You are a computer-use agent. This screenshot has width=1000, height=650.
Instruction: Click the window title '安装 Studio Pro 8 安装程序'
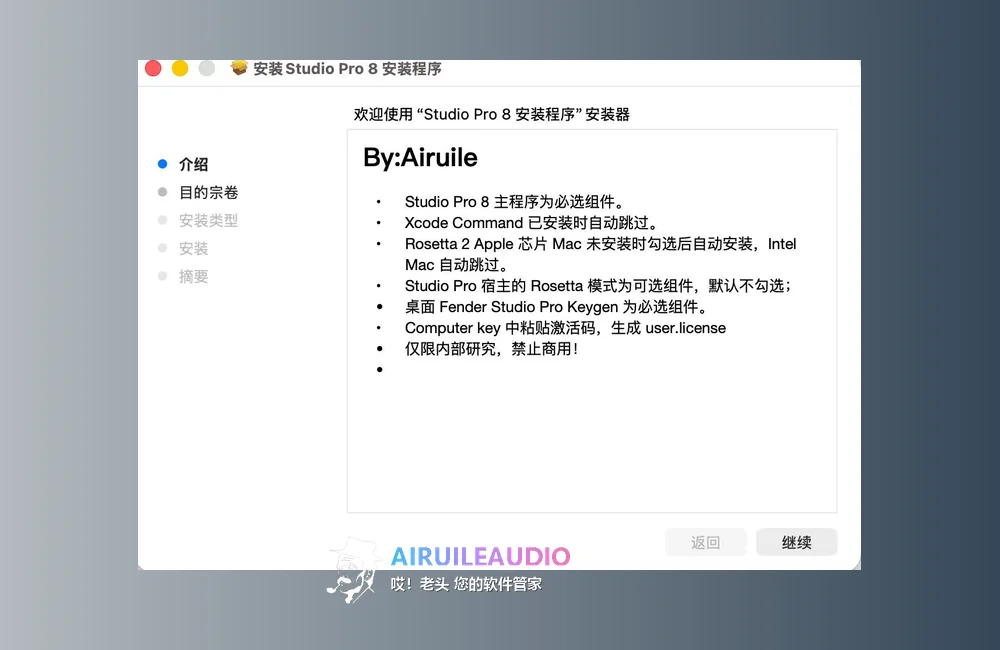coord(348,68)
